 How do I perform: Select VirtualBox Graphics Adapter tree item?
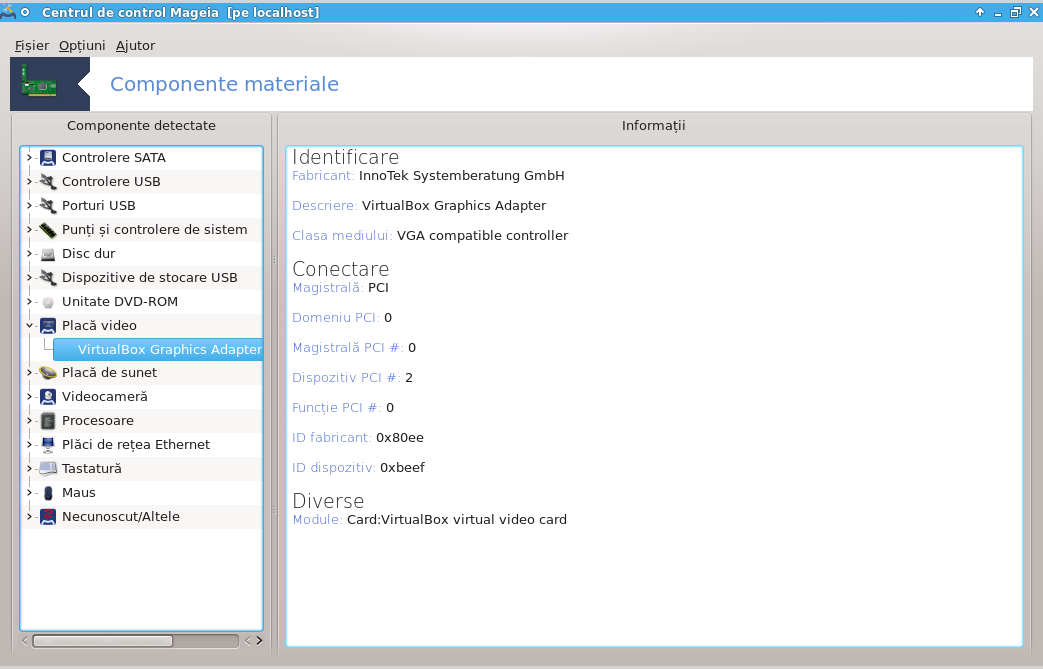click(x=158, y=350)
